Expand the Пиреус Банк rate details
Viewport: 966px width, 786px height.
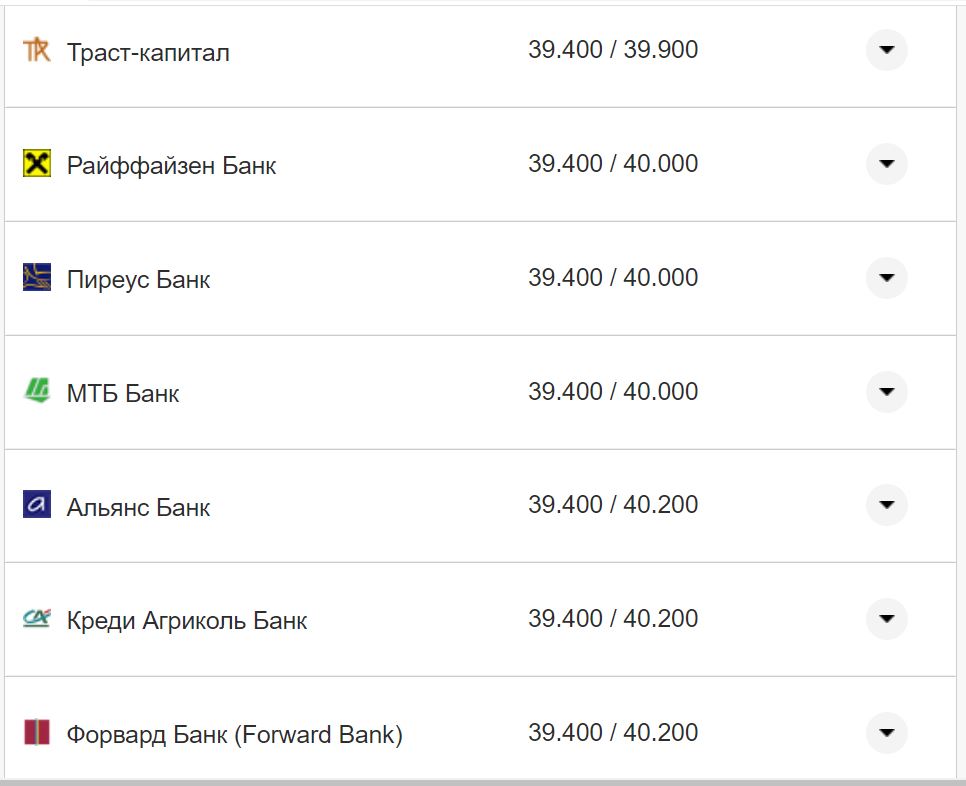pos(886,278)
